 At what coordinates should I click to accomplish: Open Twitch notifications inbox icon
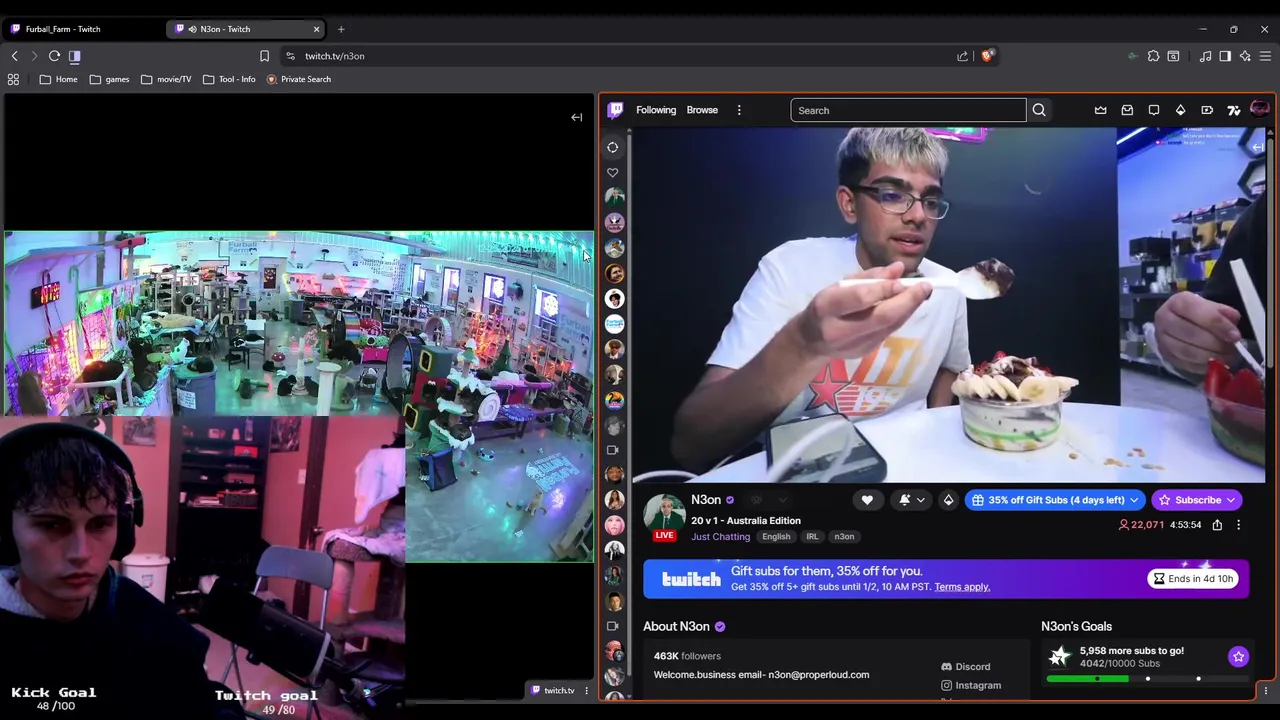[1127, 110]
